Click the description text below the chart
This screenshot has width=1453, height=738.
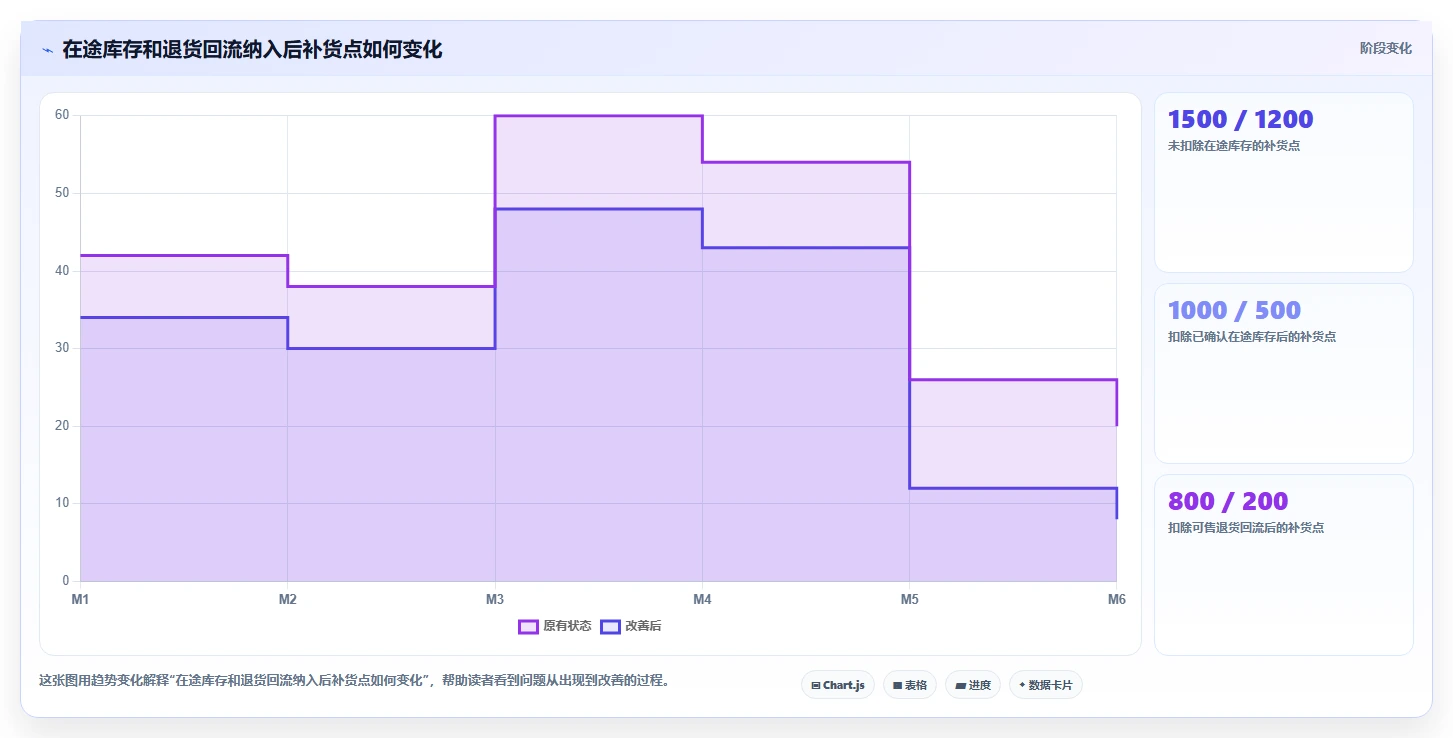354,680
